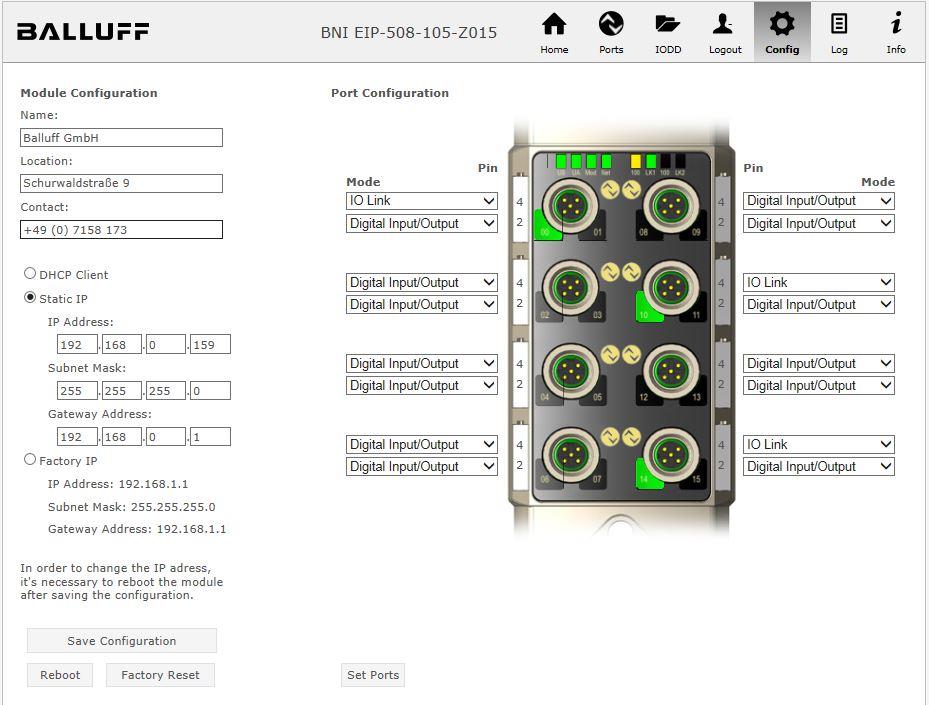The width and height of the screenshot is (929, 705).
Task: Open the Config gear icon
Action: (x=782, y=24)
